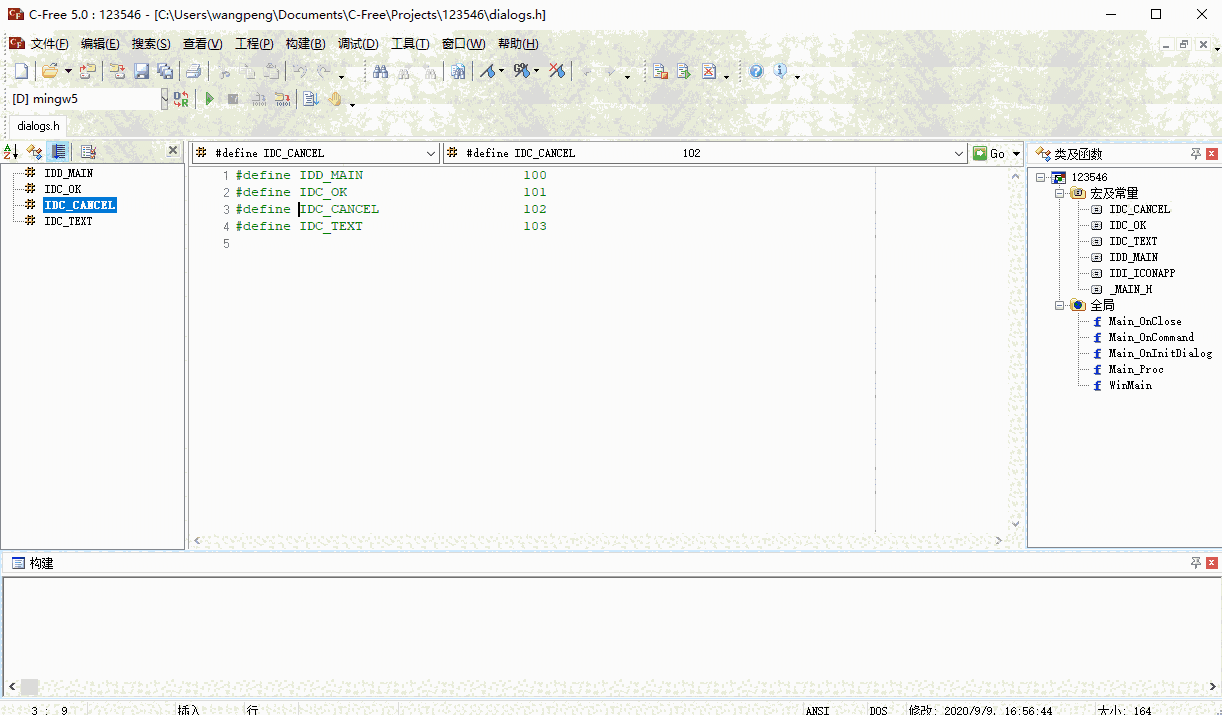Select the dialogs.h tab
Viewport: 1222px width, 715px height.
pyautogui.click(x=37, y=126)
